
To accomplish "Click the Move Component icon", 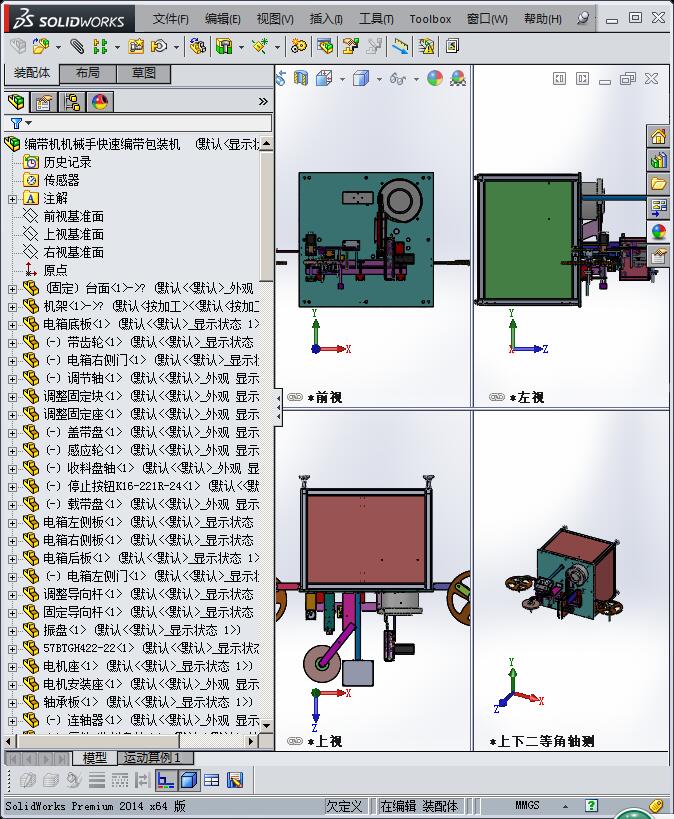I will coord(159,47).
